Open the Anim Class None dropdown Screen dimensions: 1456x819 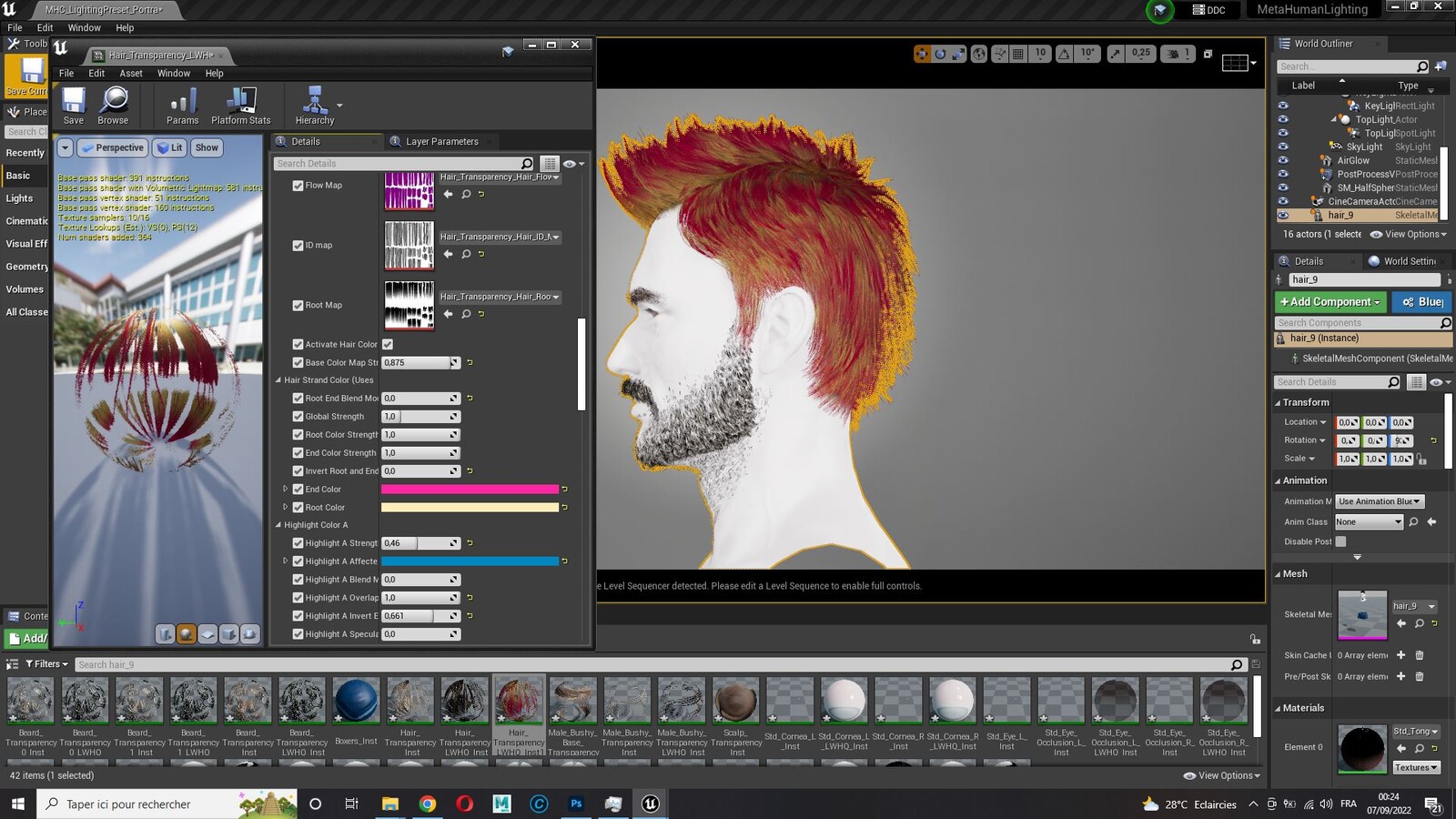(1369, 522)
